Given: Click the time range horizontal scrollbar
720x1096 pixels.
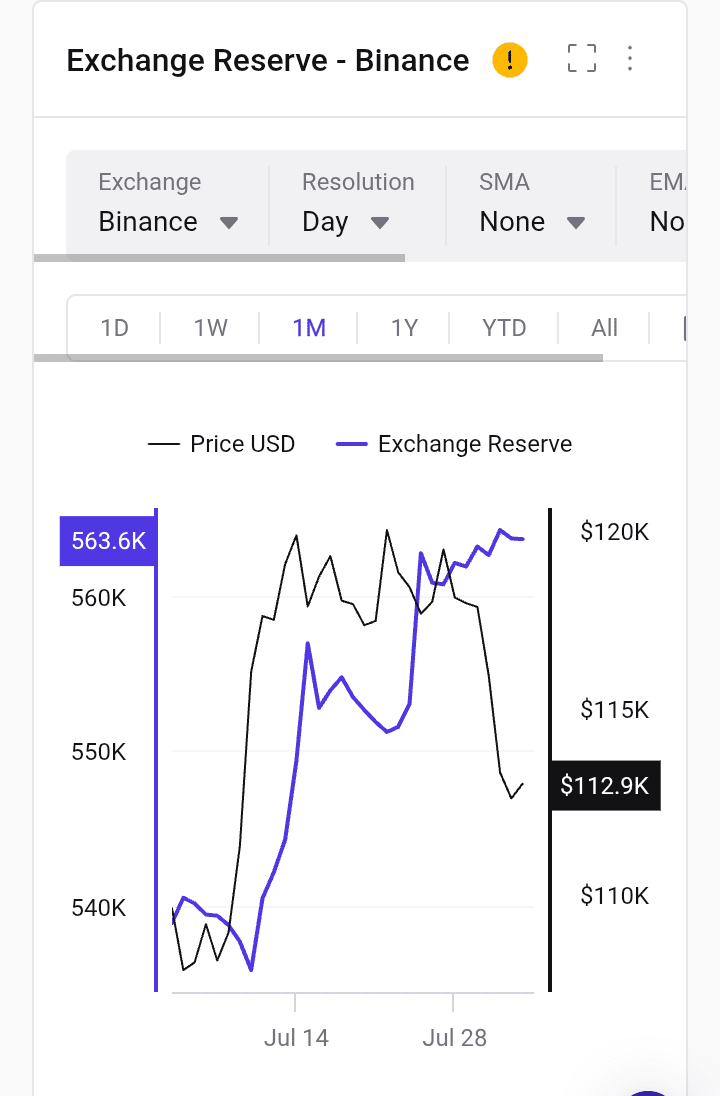Looking at the screenshot, I should (x=318, y=357).
